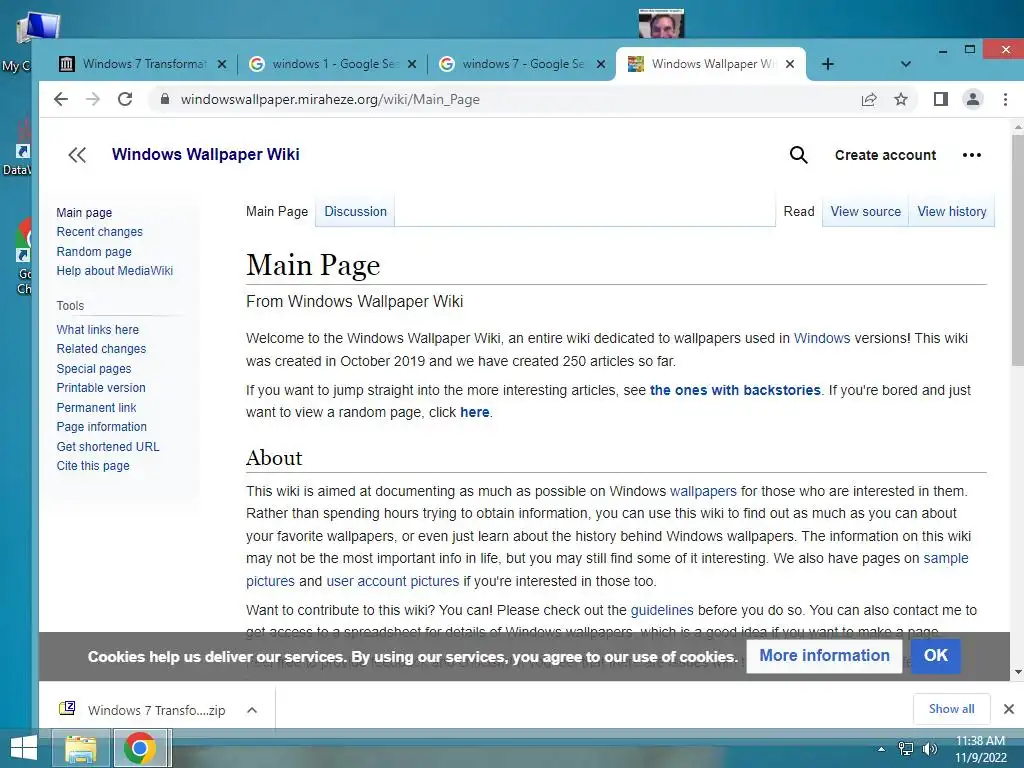
Task: Click the browser forward arrow
Action: pyautogui.click(x=93, y=99)
